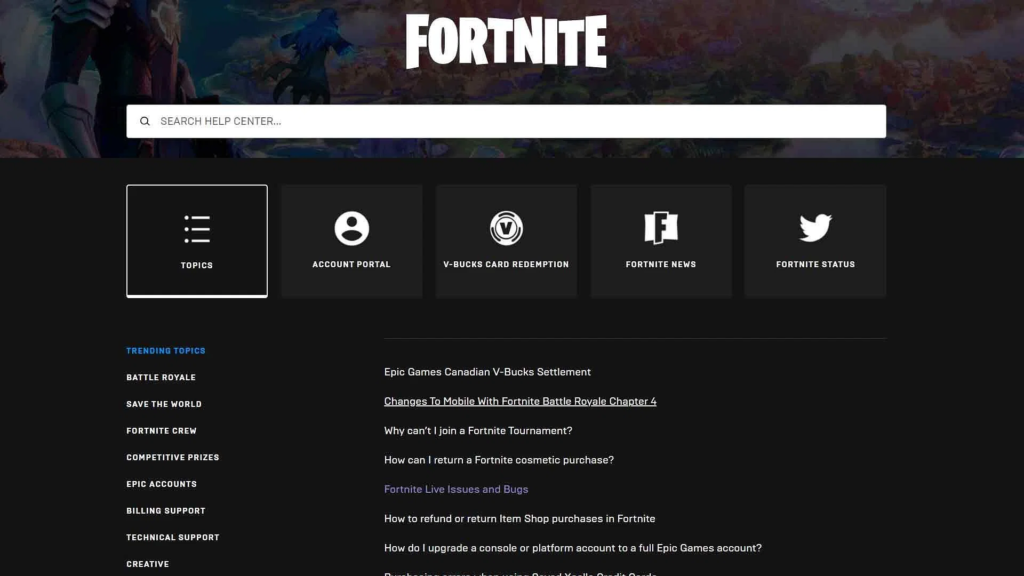Open the Creative category
The width and height of the screenshot is (1024, 576).
[x=148, y=564]
